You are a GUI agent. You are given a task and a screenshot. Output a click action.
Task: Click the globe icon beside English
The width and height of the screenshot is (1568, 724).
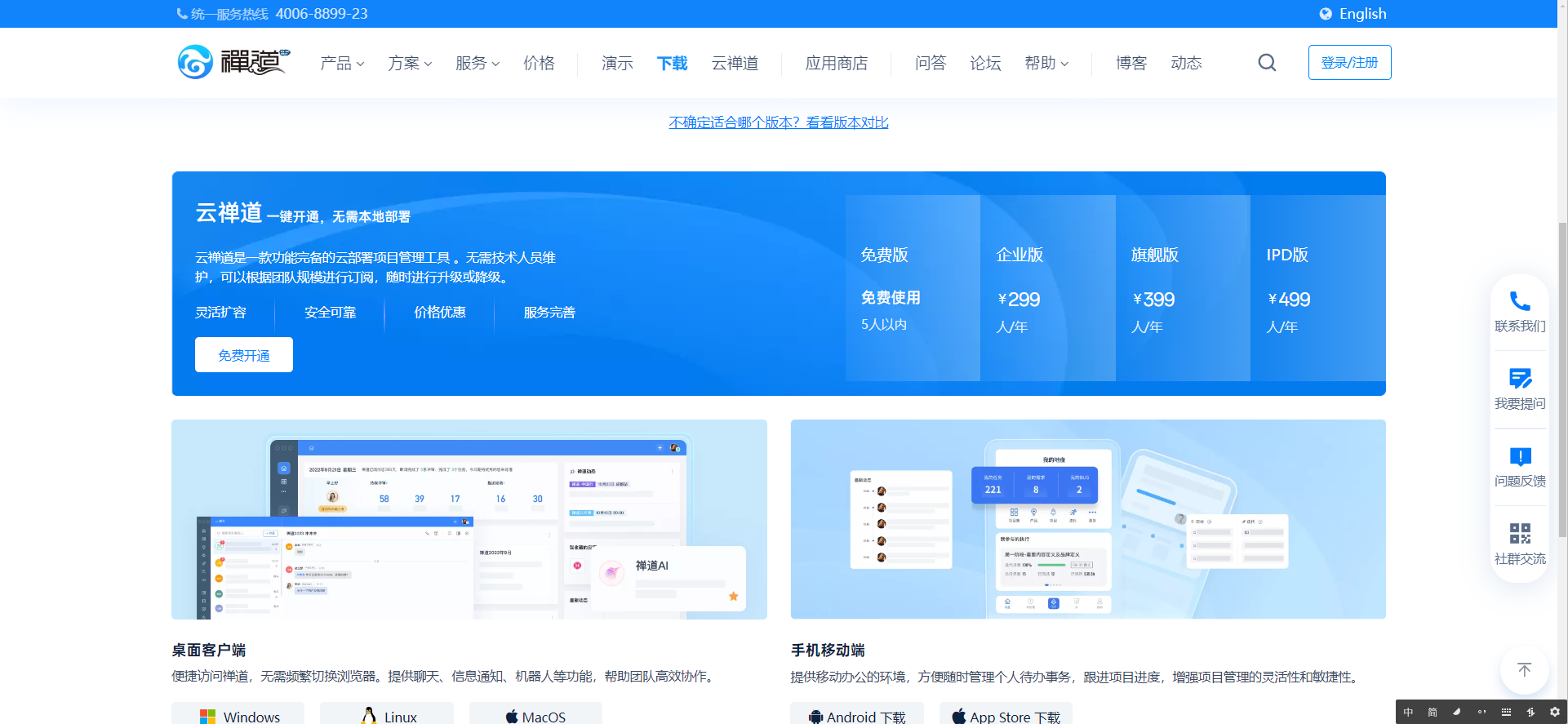[x=1326, y=14]
